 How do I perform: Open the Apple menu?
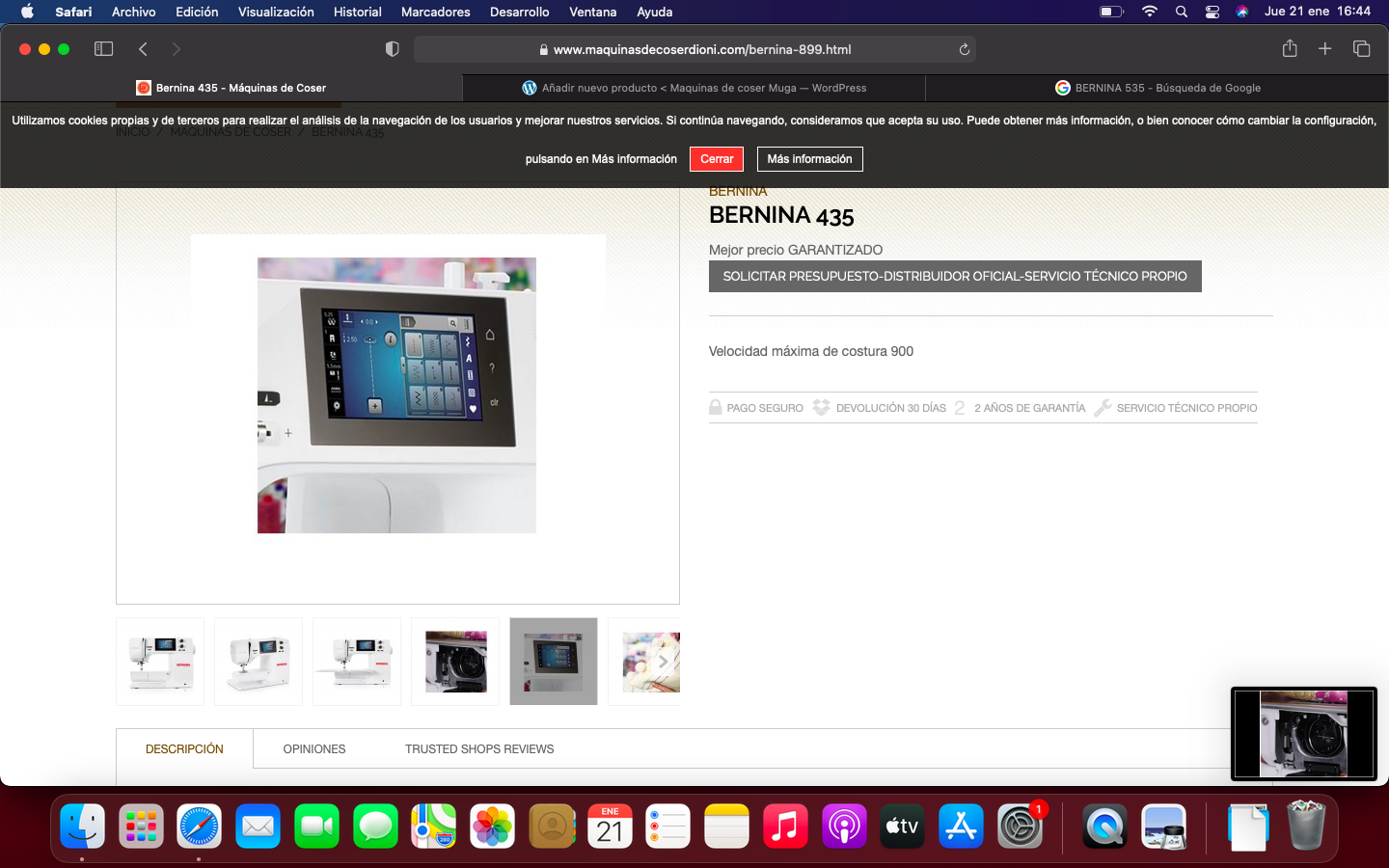pyautogui.click(x=27, y=12)
